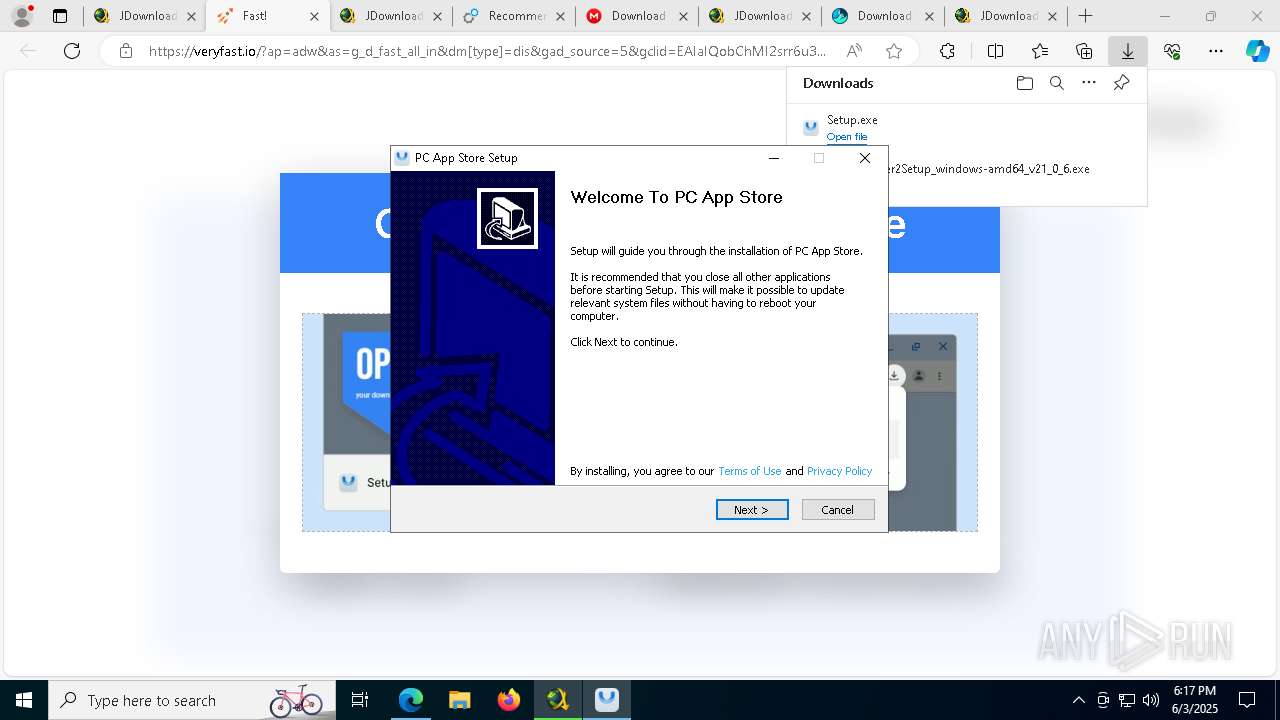Go back in Edge browser
The height and width of the screenshot is (720, 1280).
coord(28,51)
